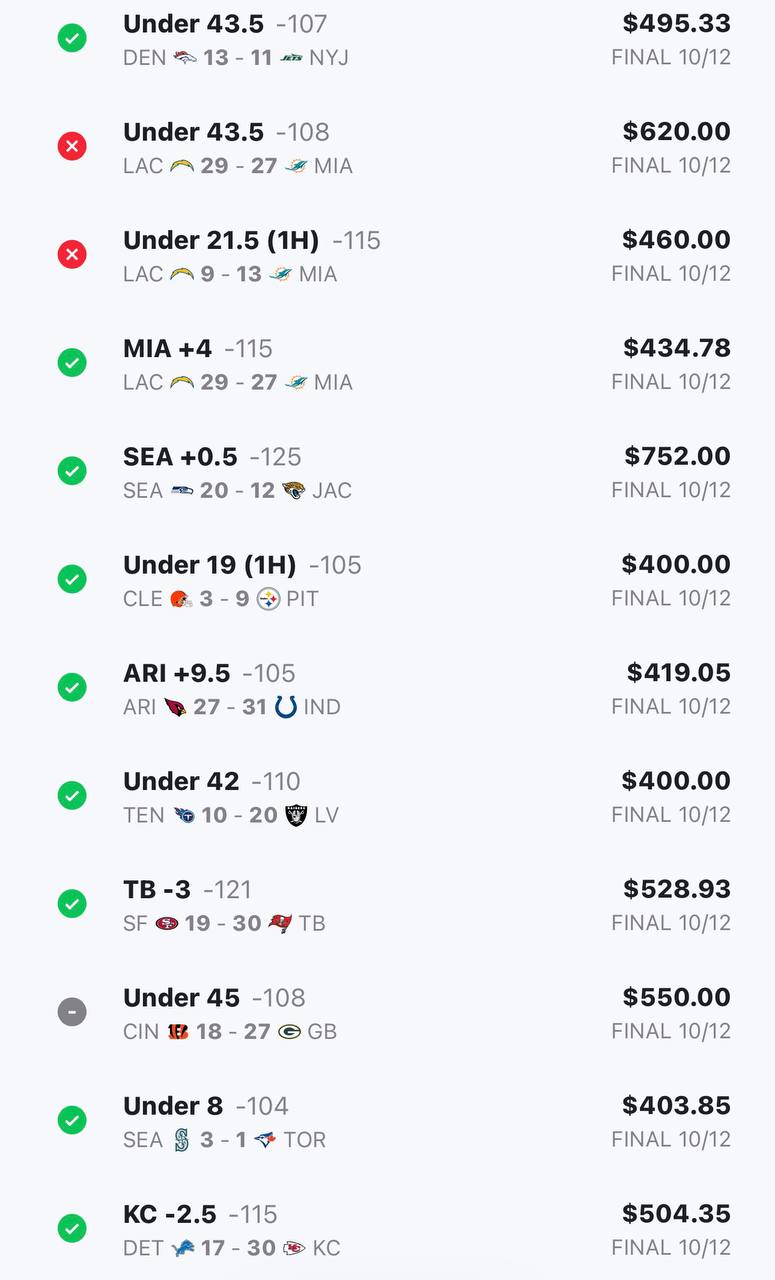The width and height of the screenshot is (775, 1280).
Task: Open the MIA +4 bet entry
Action: point(167,349)
